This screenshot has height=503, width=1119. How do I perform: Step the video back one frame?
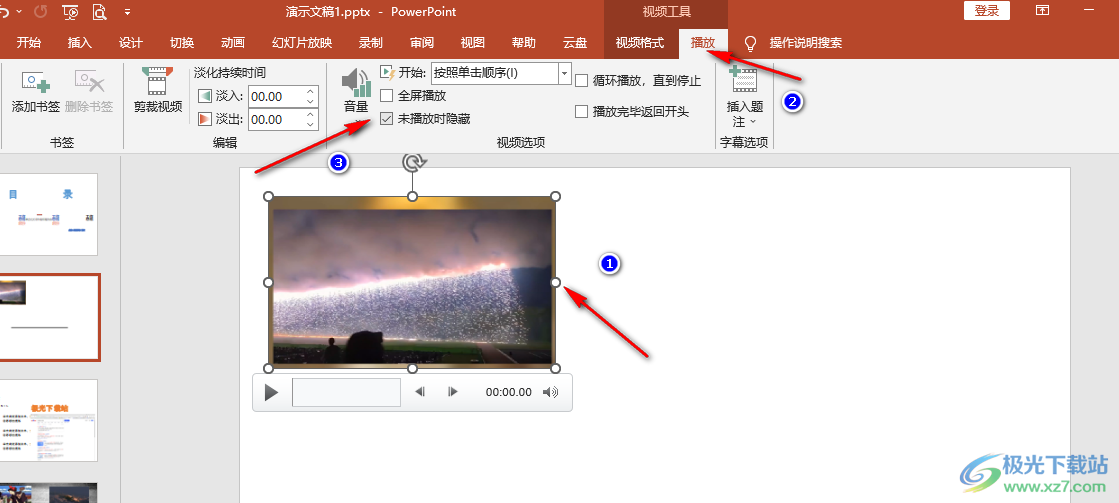coord(421,392)
